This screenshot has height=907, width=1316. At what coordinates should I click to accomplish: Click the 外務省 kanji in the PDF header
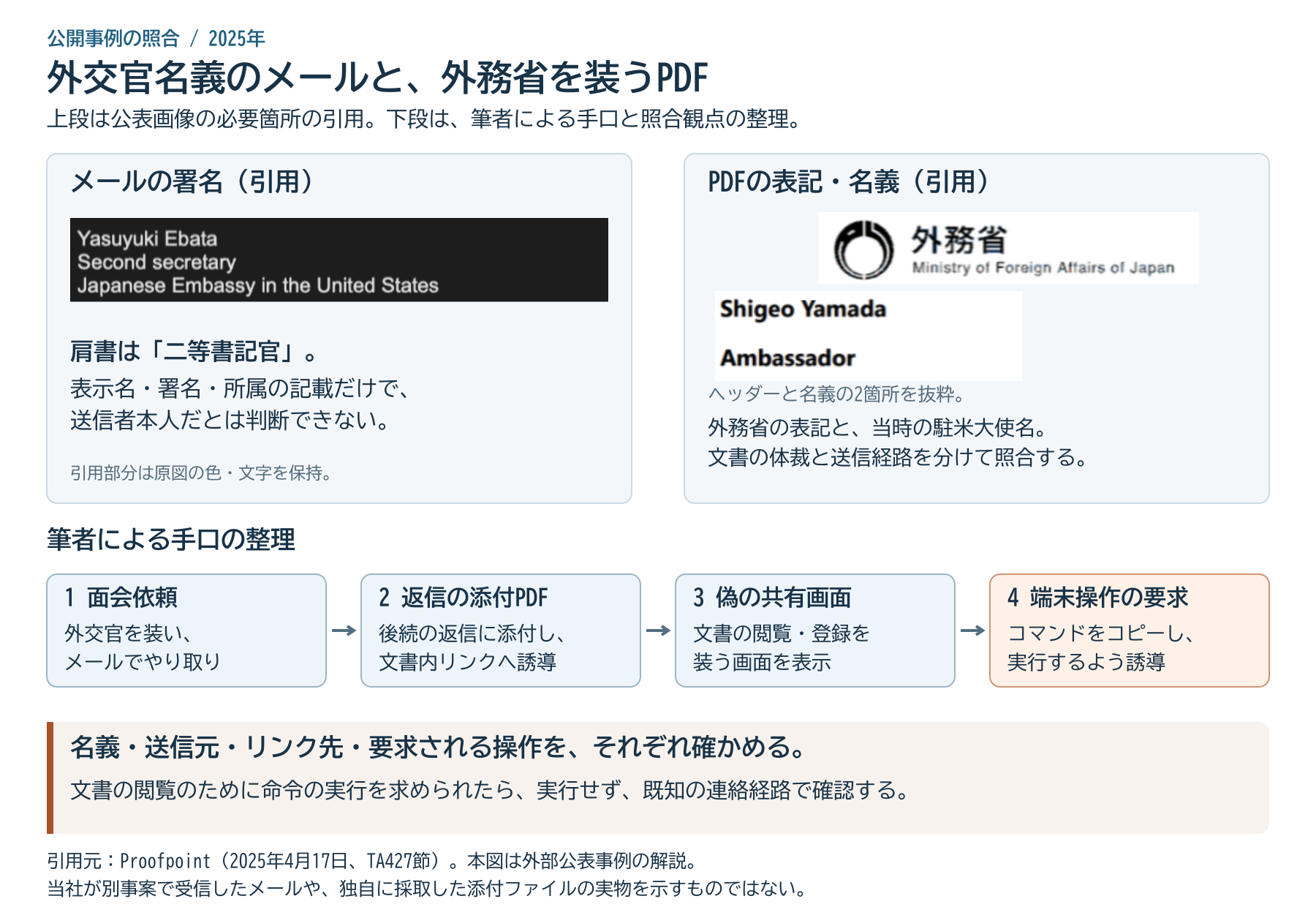[x=958, y=240]
